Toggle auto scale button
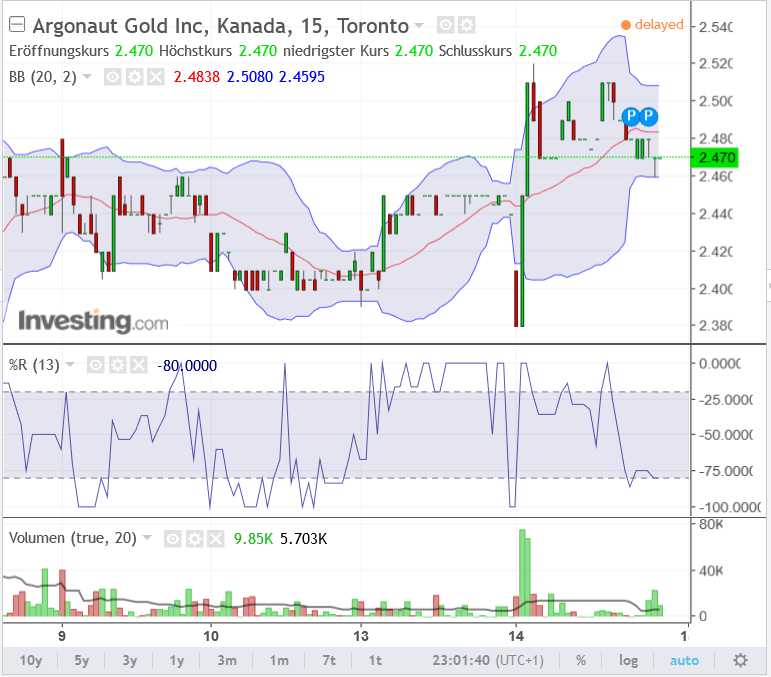The height and width of the screenshot is (677, 771). click(x=684, y=660)
